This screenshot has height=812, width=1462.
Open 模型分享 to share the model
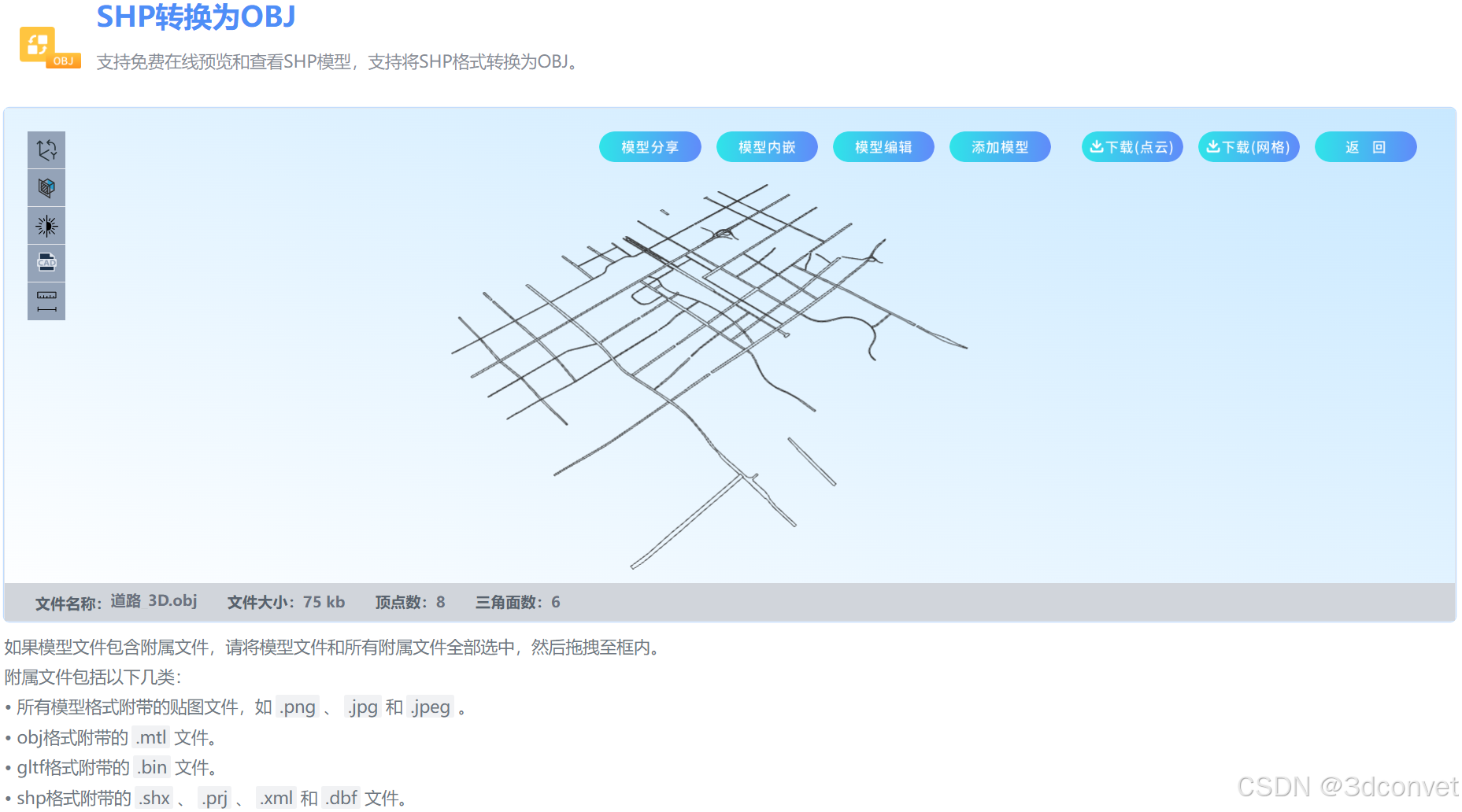click(x=650, y=146)
